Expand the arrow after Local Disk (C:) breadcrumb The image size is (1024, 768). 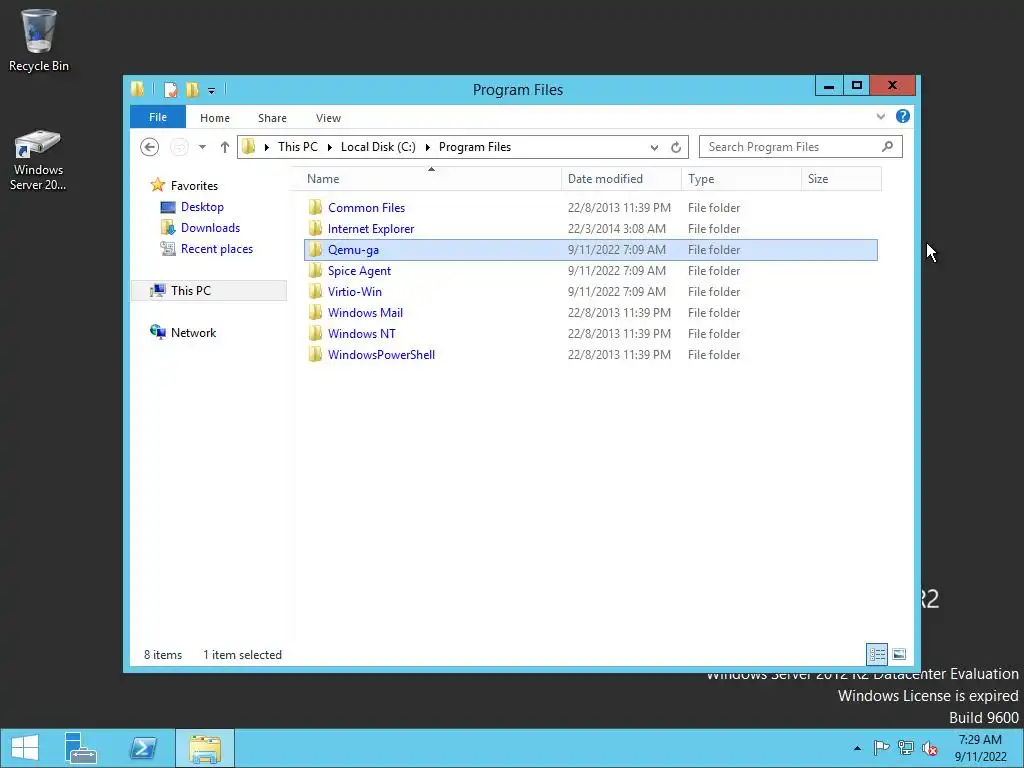tap(428, 148)
